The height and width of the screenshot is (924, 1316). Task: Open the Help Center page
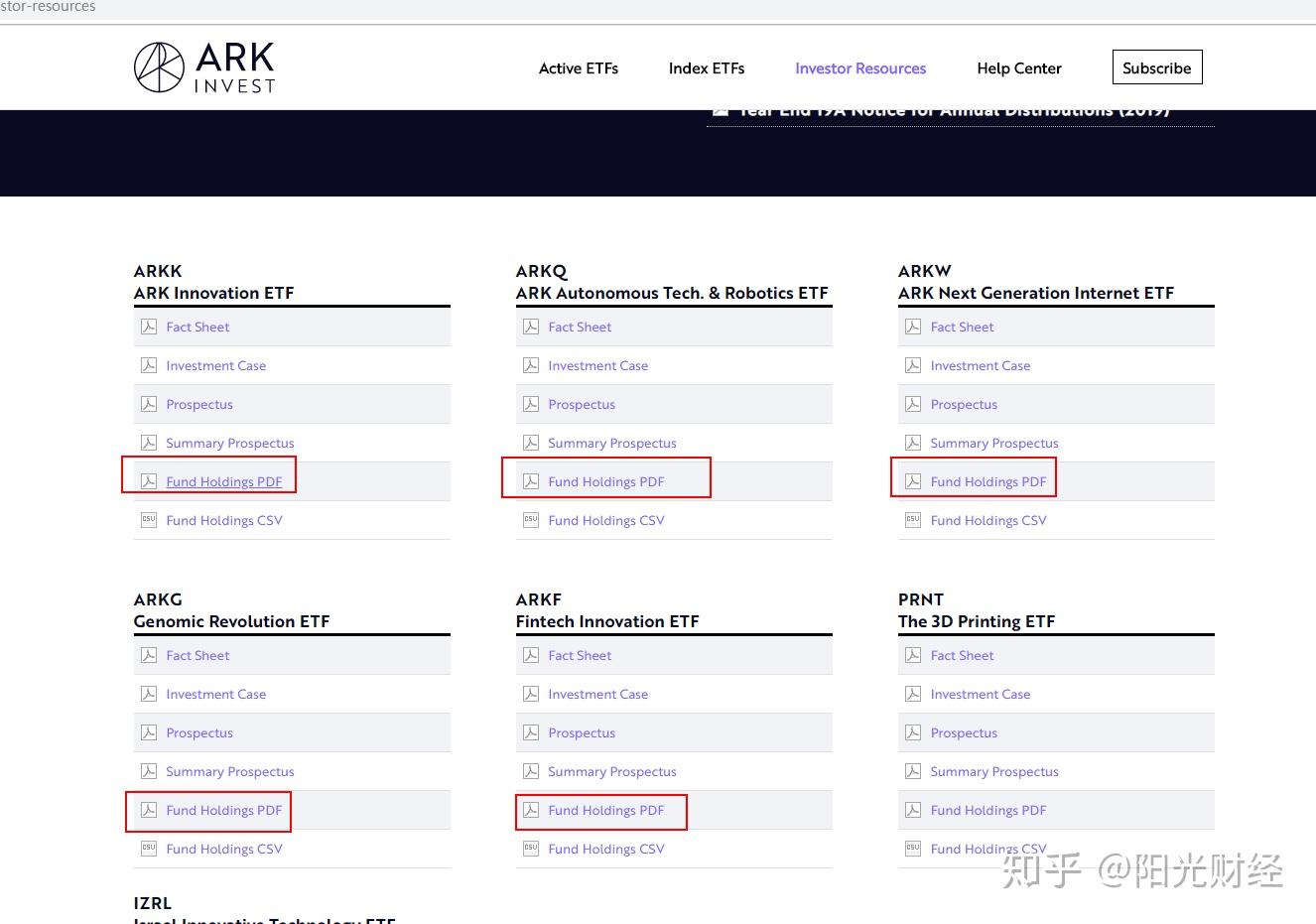(1018, 67)
